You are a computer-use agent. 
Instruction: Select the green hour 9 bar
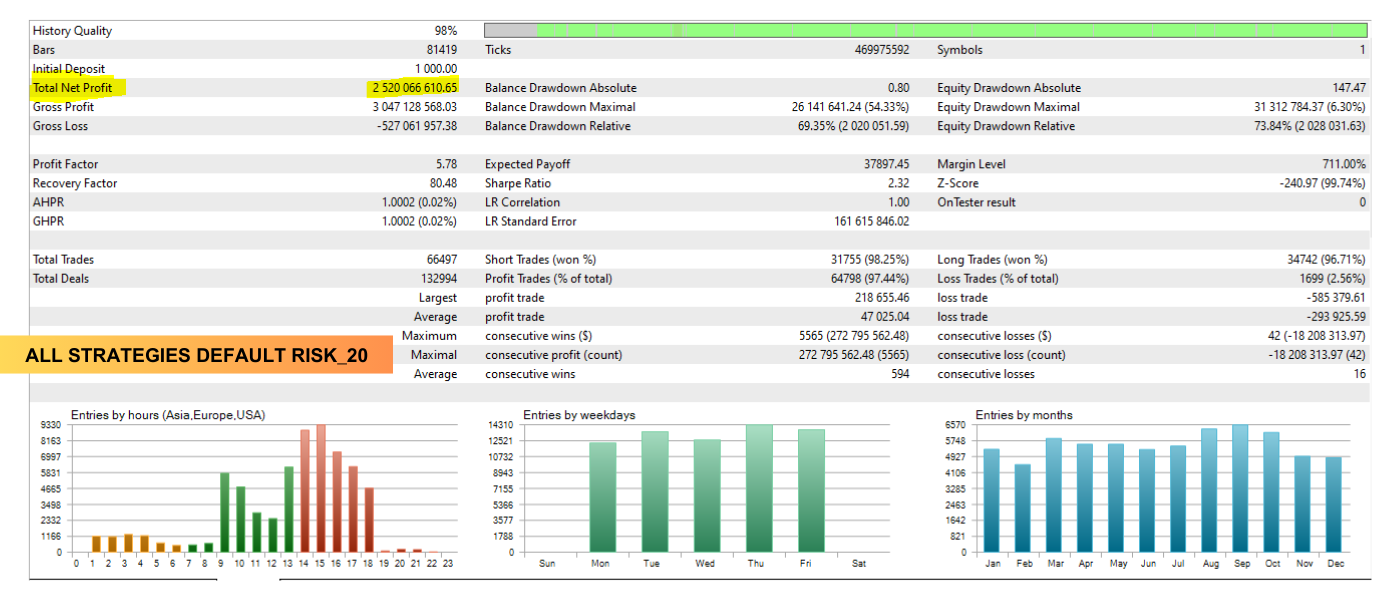tap(224, 512)
